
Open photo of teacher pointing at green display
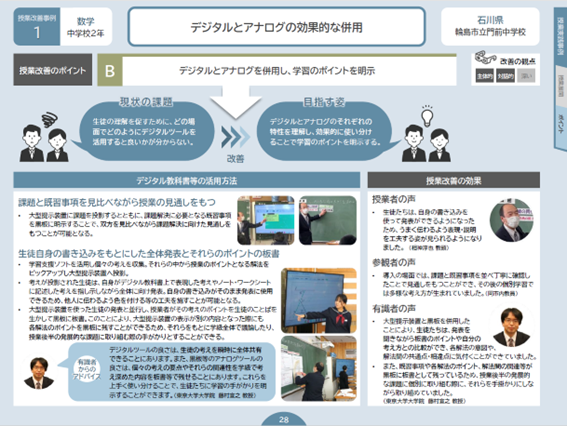(x=266, y=220)
